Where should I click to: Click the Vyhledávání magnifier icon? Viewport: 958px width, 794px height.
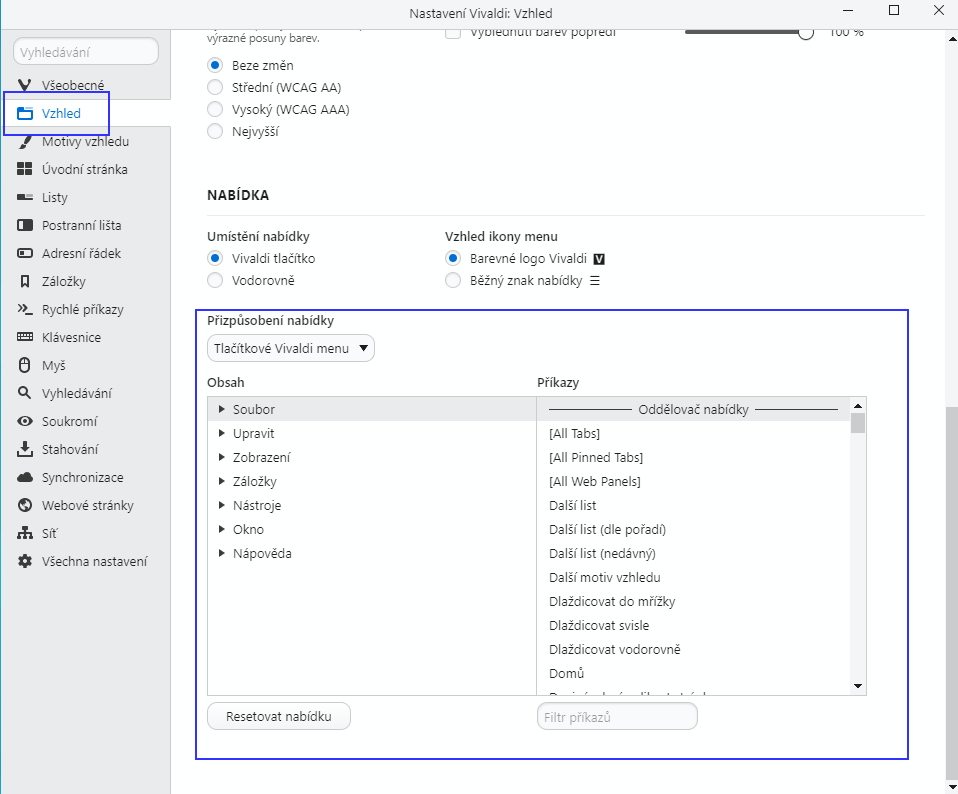tap(24, 393)
